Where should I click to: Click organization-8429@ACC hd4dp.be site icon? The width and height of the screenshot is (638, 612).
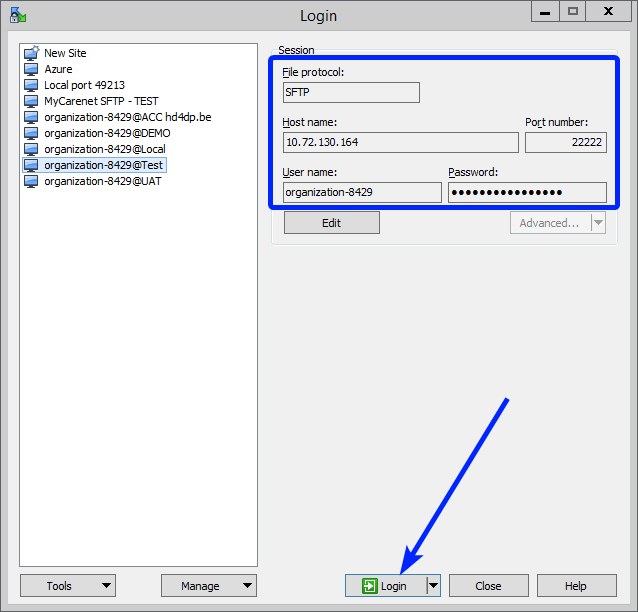[31, 117]
